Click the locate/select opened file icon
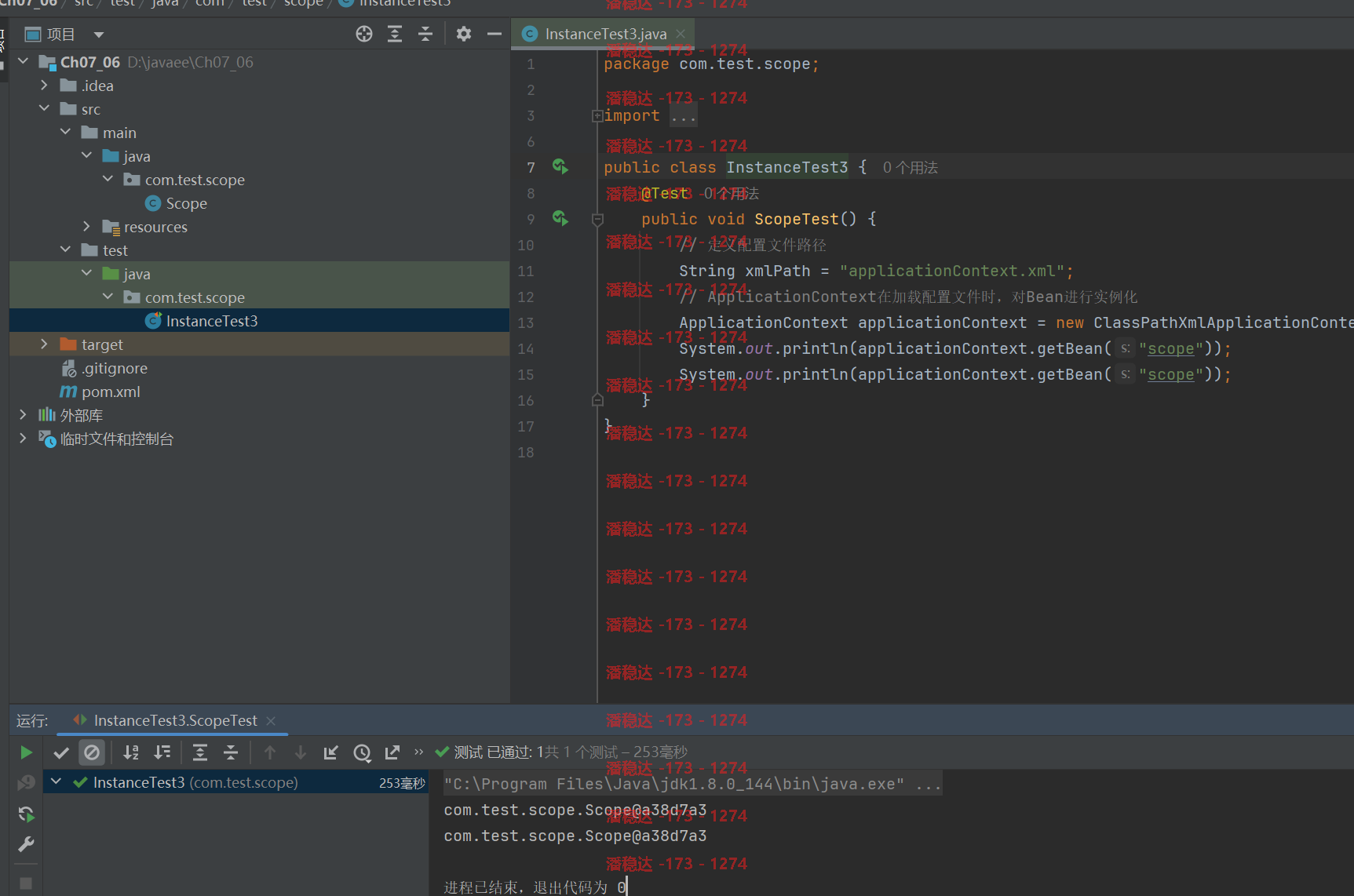This screenshot has width=1354, height=896. pos(363,34)
